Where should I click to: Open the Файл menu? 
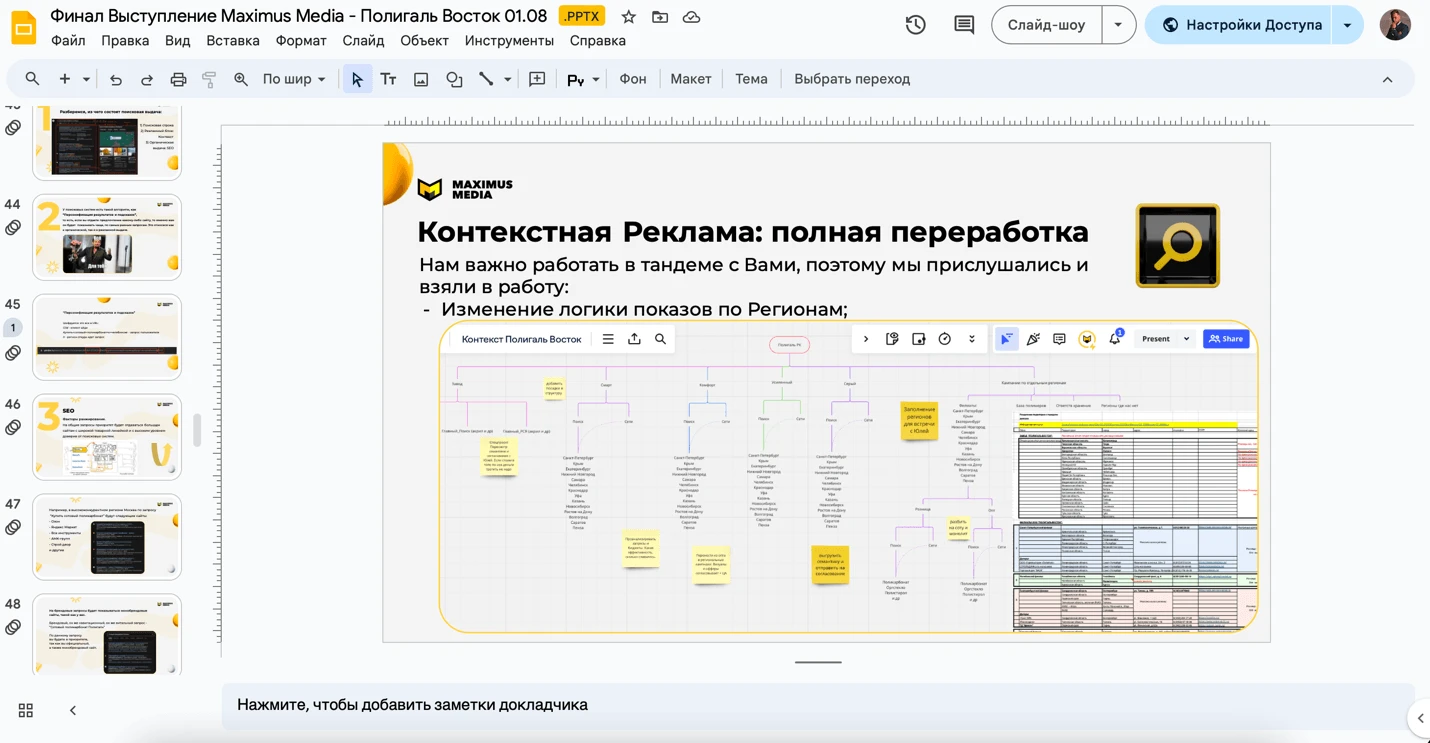(68, 40)
